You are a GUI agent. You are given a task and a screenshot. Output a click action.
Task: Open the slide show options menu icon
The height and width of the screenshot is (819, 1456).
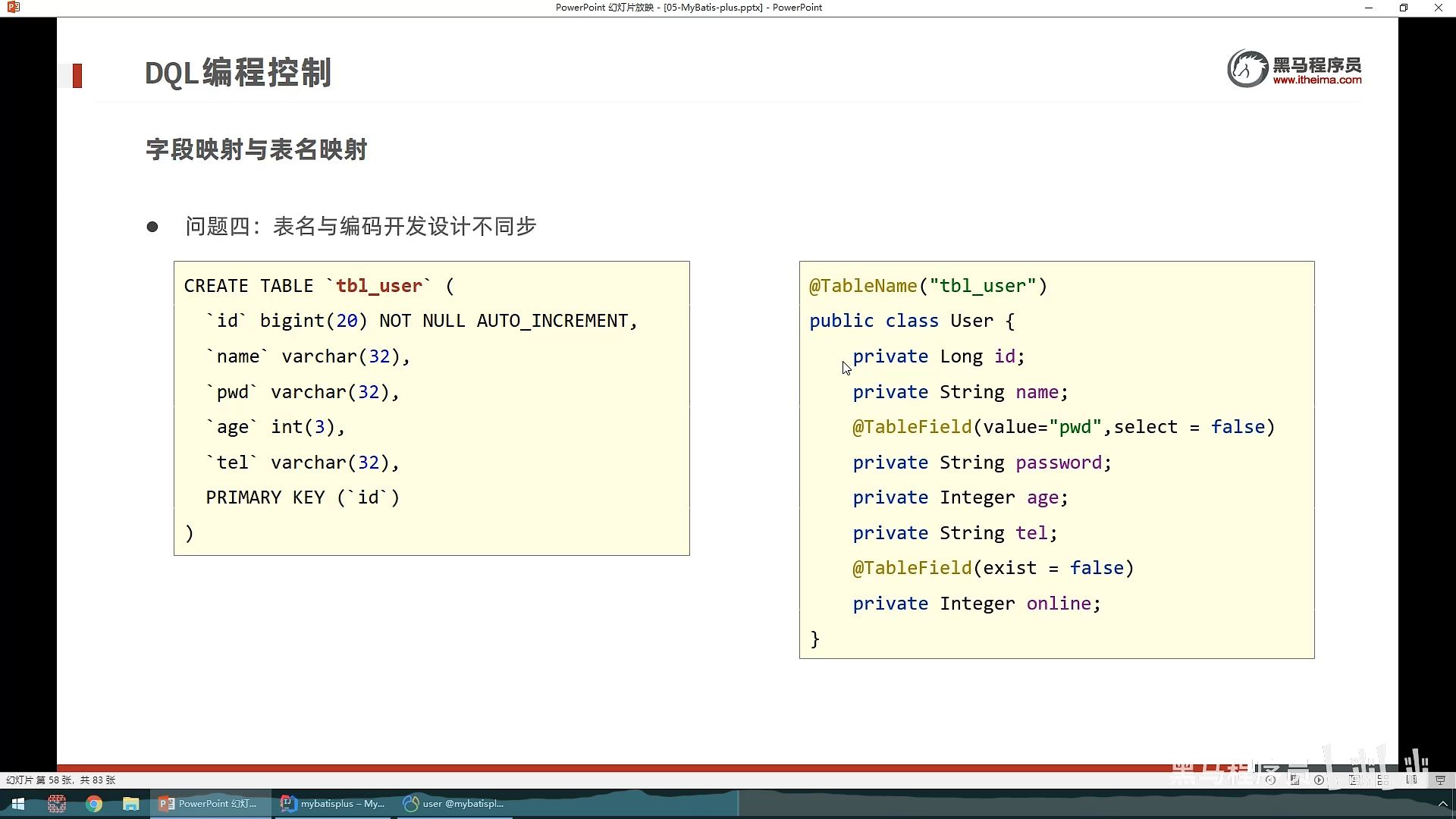pyautogui.click(x=1294, y=780)
